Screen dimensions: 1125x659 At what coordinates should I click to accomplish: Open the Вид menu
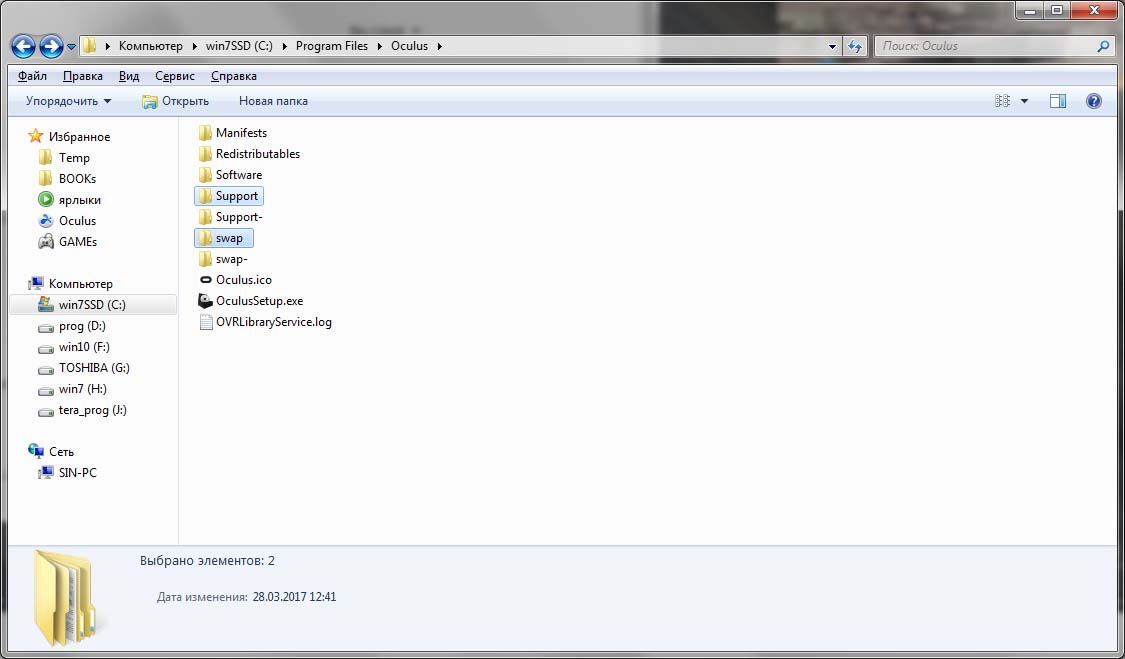click(x=129, y=75)
